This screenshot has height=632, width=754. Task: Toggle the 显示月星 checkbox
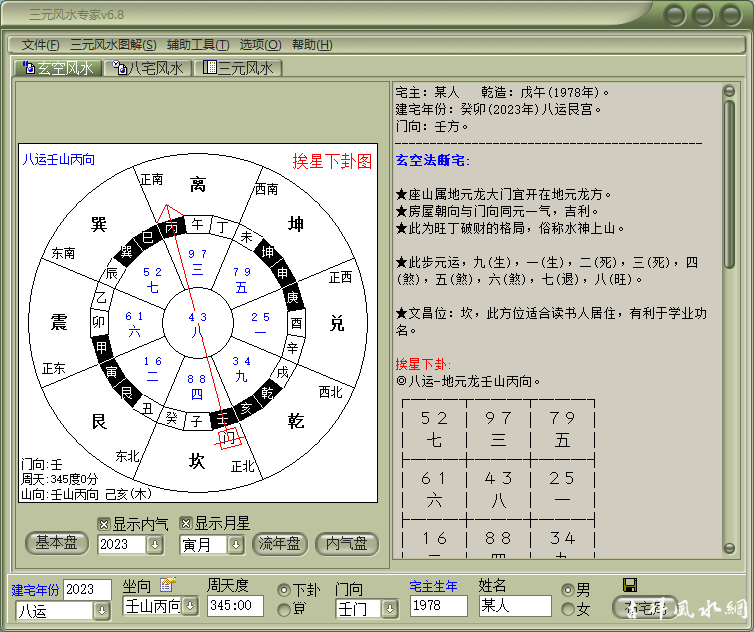(186, 523)
